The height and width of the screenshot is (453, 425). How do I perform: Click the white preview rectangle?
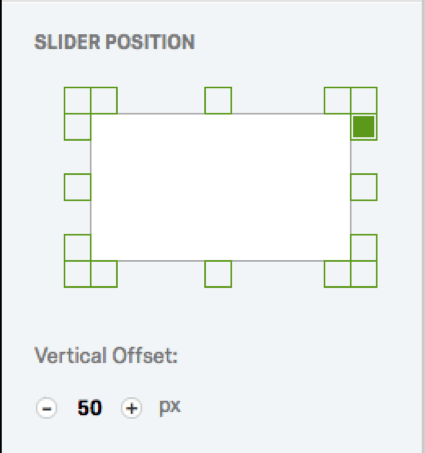[221, 187]
